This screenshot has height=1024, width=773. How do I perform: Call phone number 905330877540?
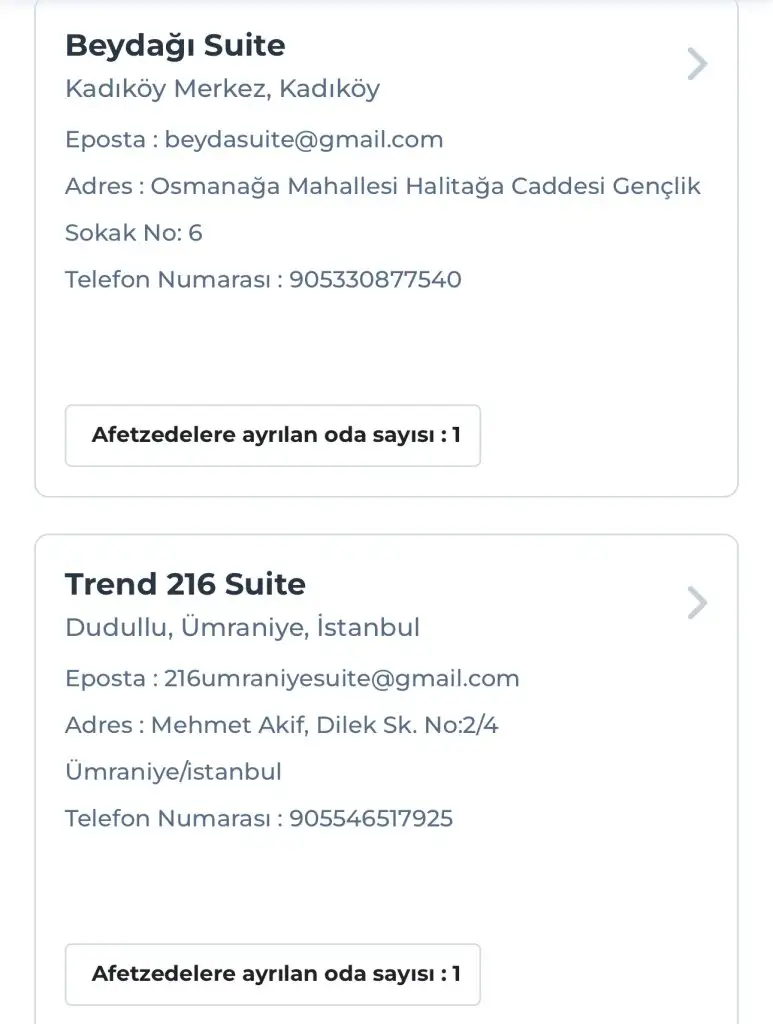click(375, 280)
